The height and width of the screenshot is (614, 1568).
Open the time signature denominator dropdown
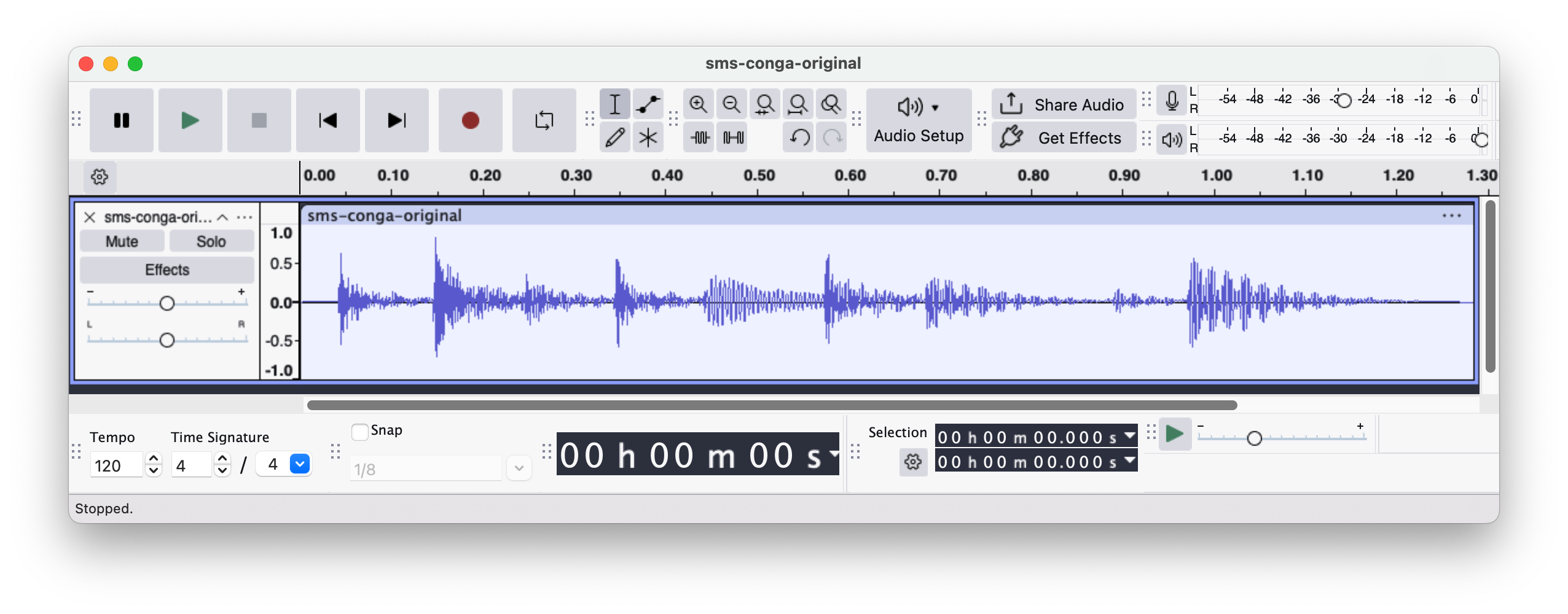pos(299,464)
